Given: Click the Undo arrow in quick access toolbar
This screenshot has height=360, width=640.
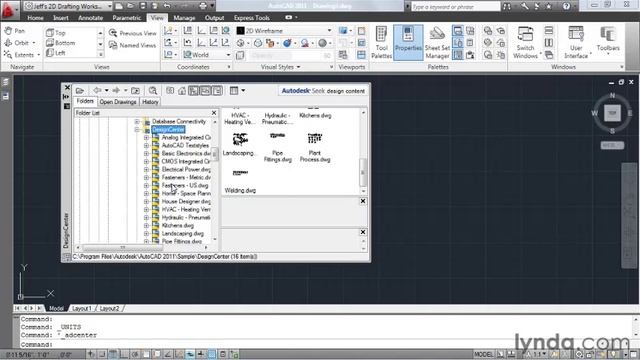Looking at the screenshot, I should click(167, 6).
